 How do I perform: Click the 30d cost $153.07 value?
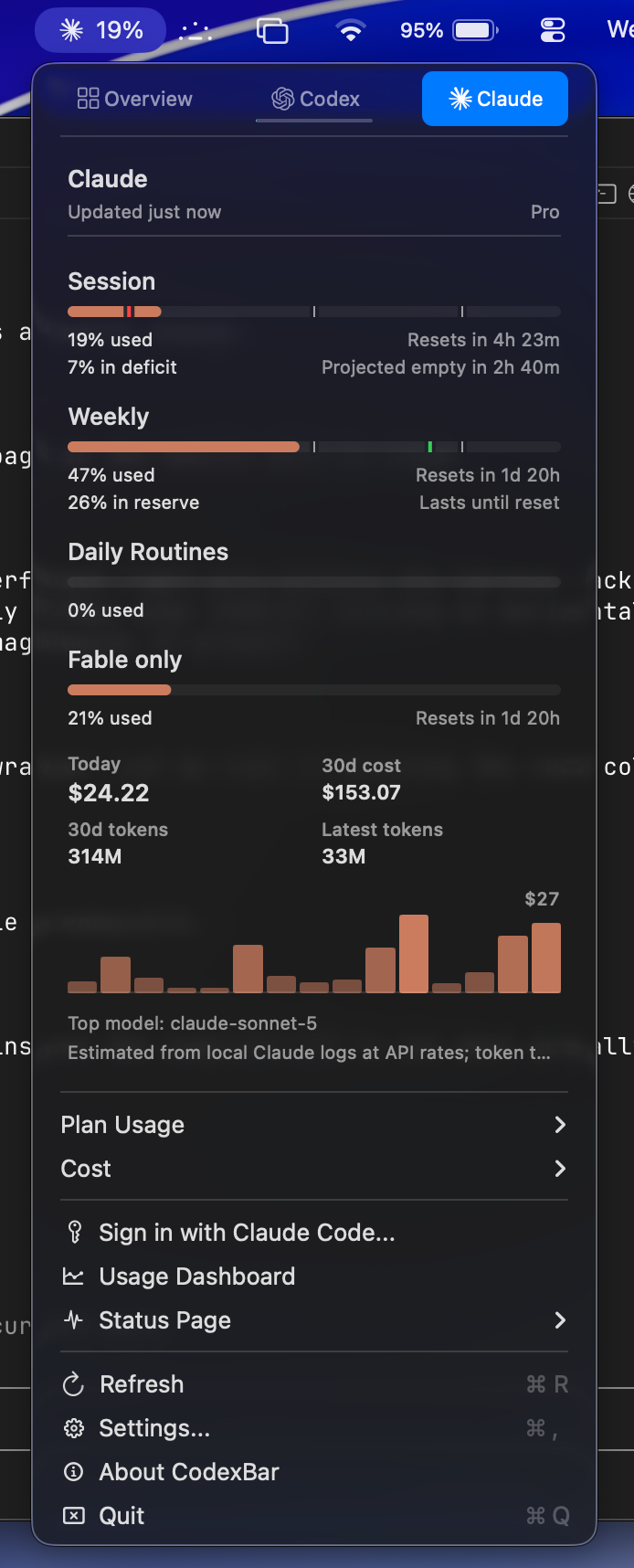pos(361,792)
